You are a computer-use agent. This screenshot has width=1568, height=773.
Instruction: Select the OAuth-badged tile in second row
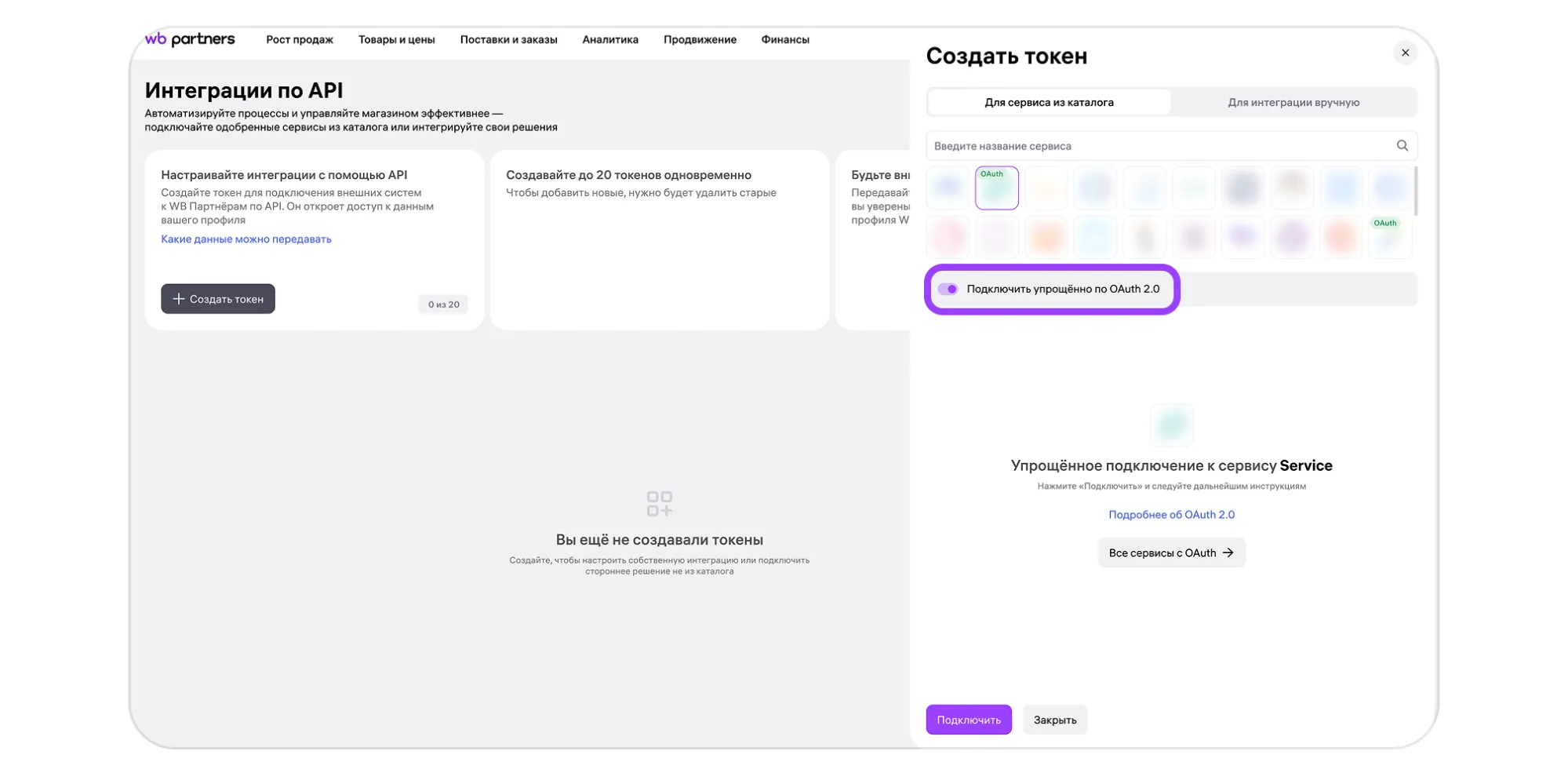1389,237
